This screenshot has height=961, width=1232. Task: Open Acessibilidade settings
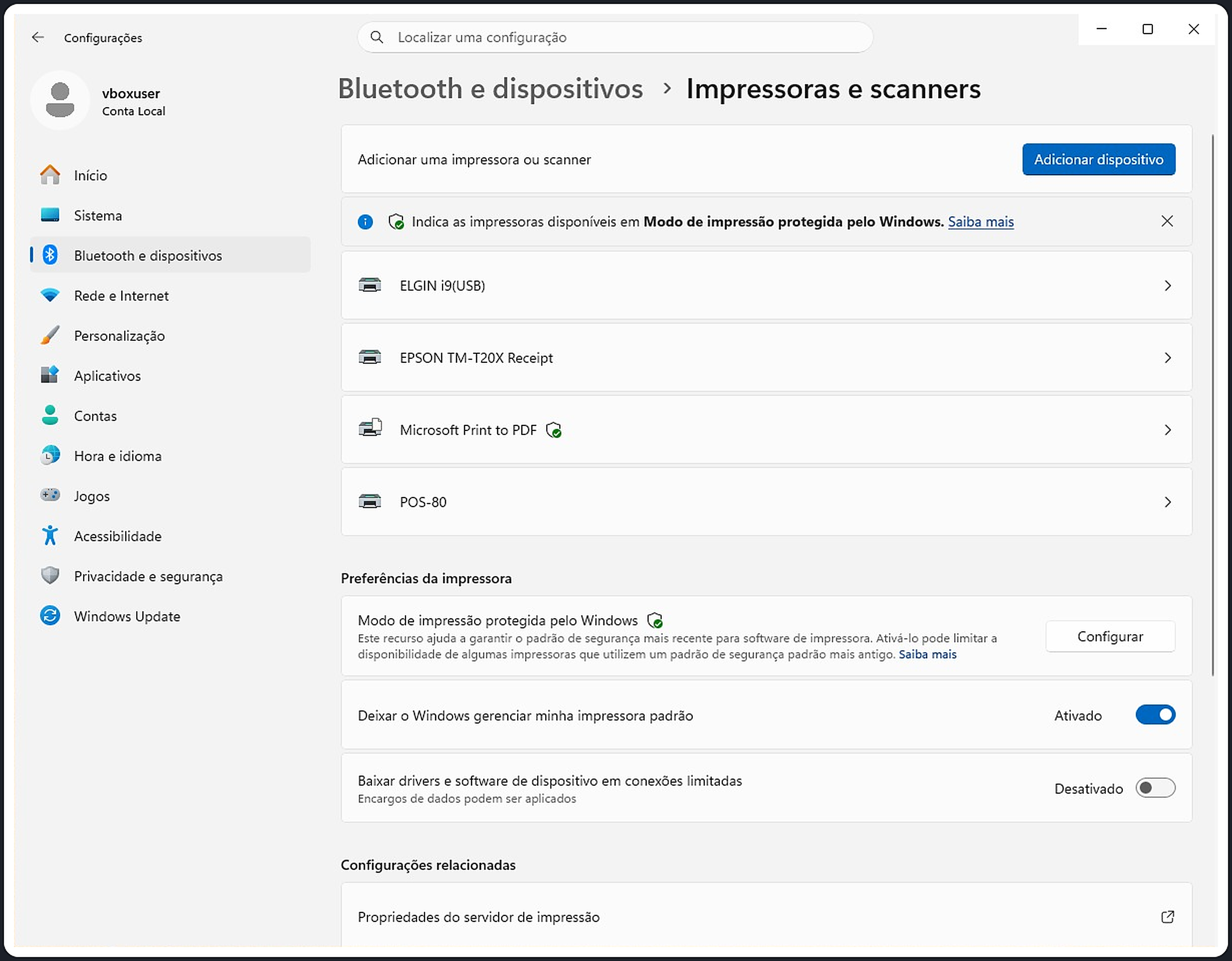(170, 536)
